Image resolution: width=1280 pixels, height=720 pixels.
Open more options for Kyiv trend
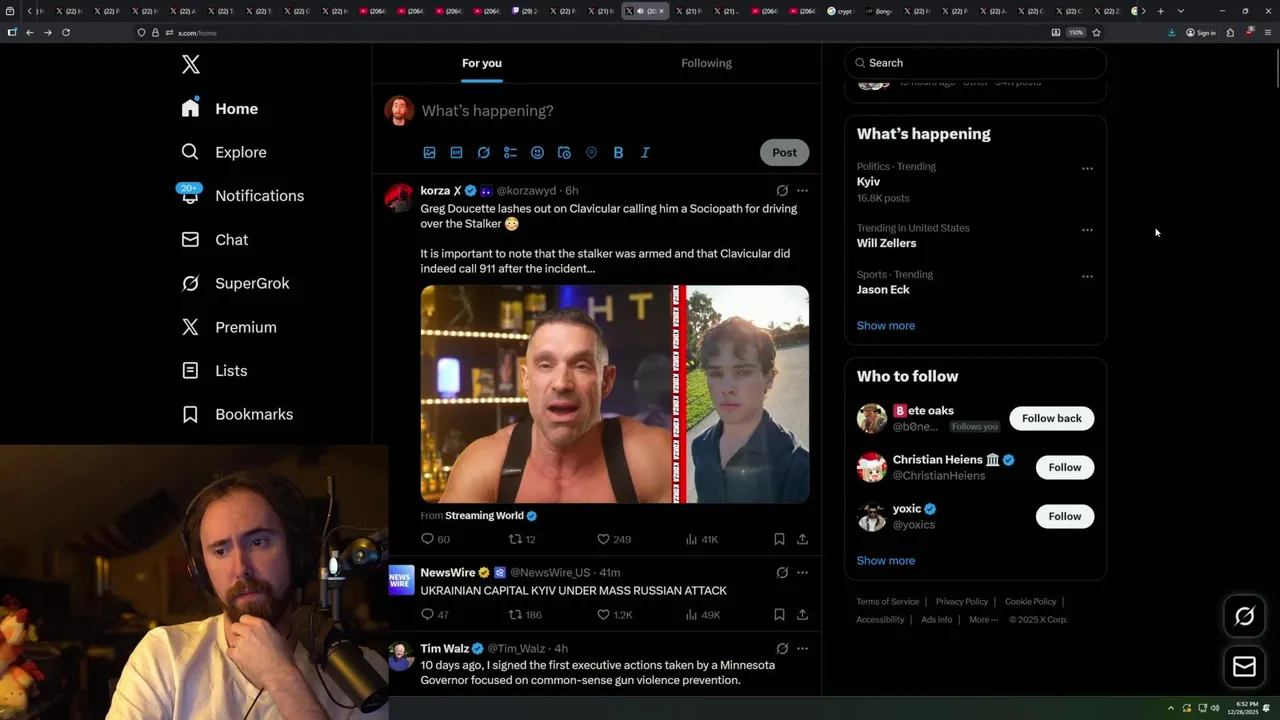pos(1087,169)
